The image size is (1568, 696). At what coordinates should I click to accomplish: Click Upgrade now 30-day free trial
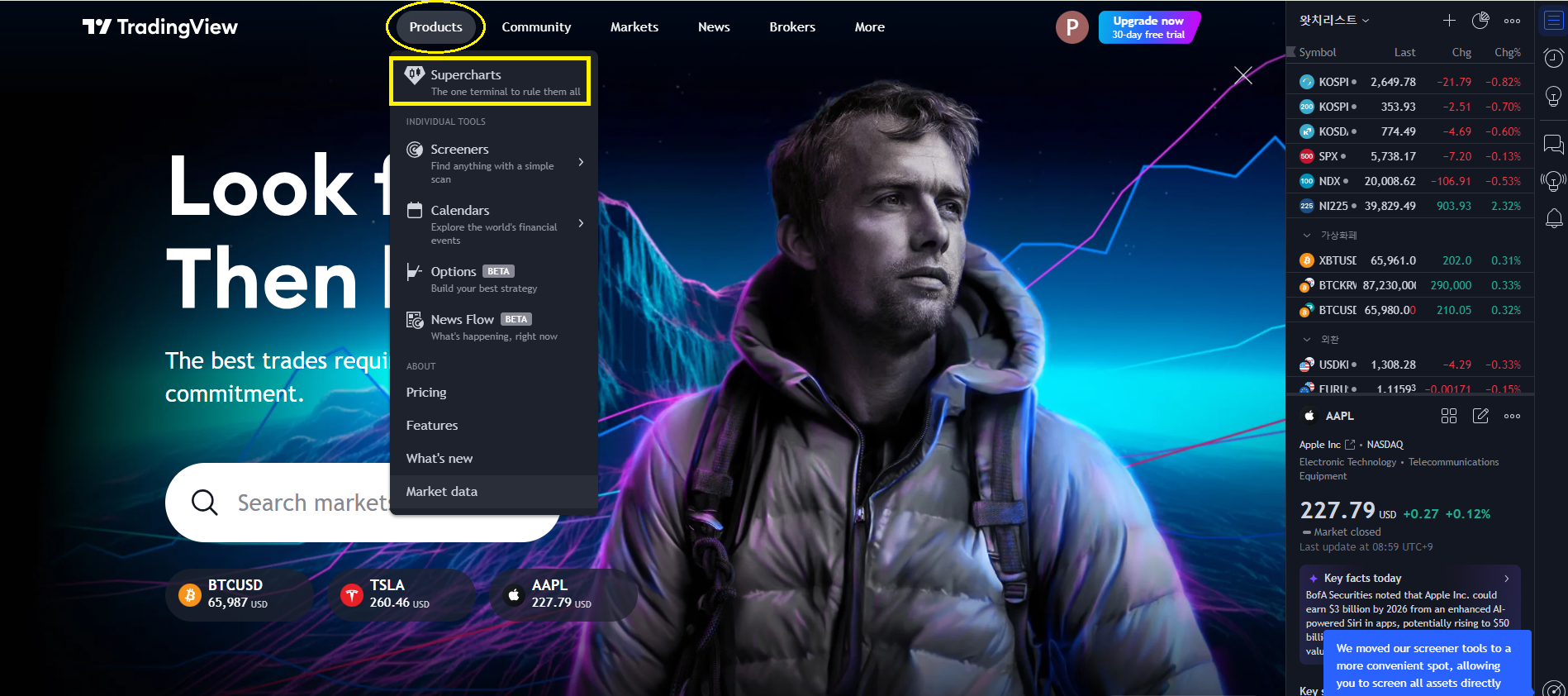pyautogui.click(x=1148, y=27)
